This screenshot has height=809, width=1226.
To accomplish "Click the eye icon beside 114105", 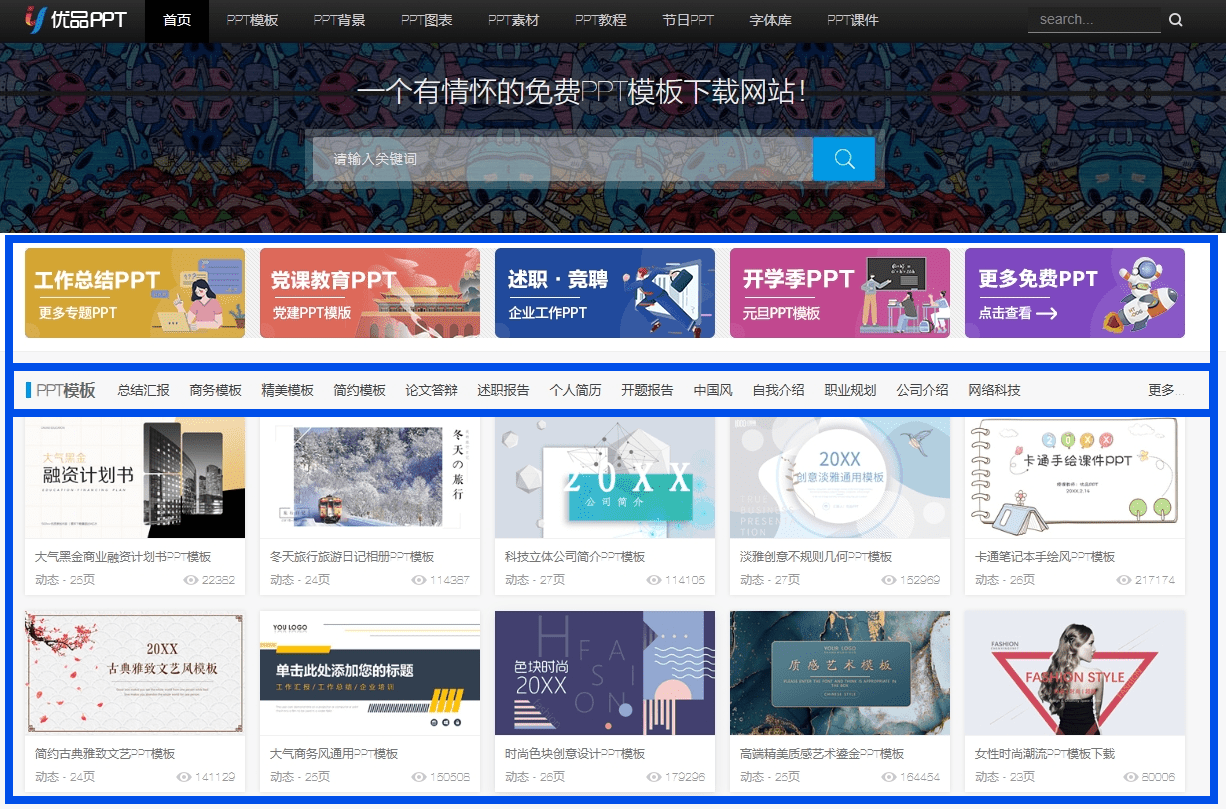I will click(x=654, y=580).
